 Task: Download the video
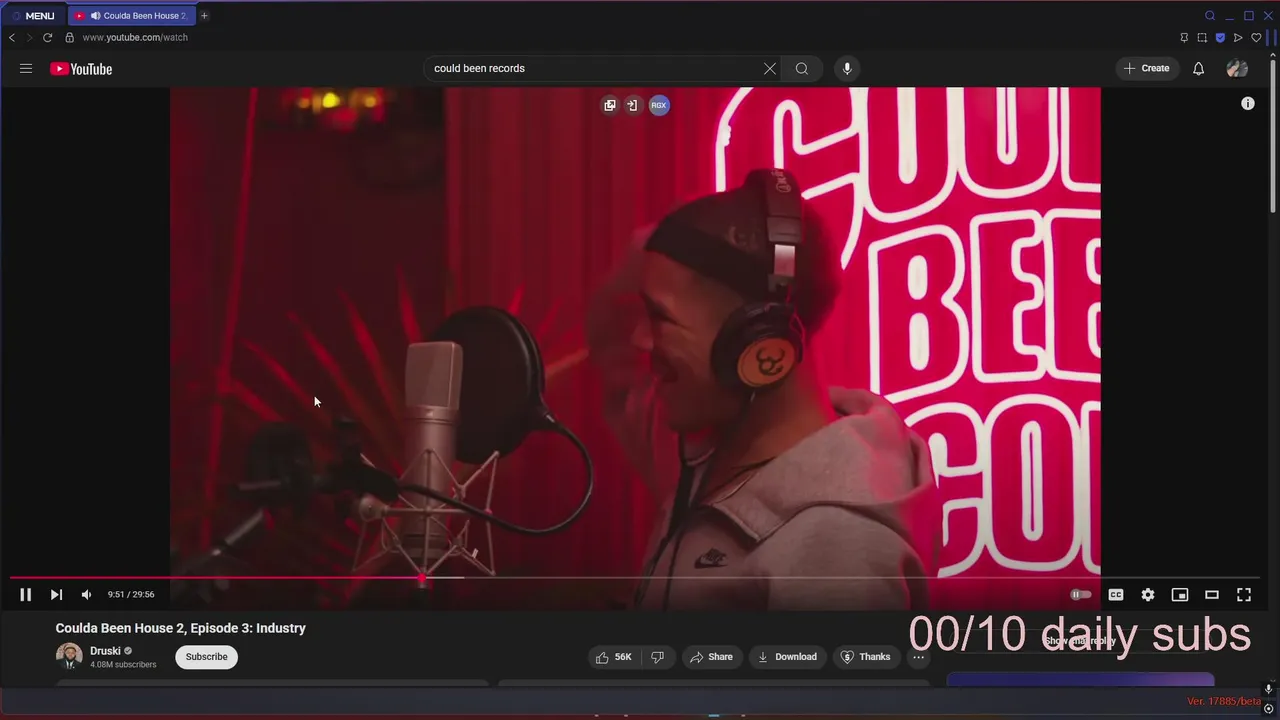pos(787,657)
